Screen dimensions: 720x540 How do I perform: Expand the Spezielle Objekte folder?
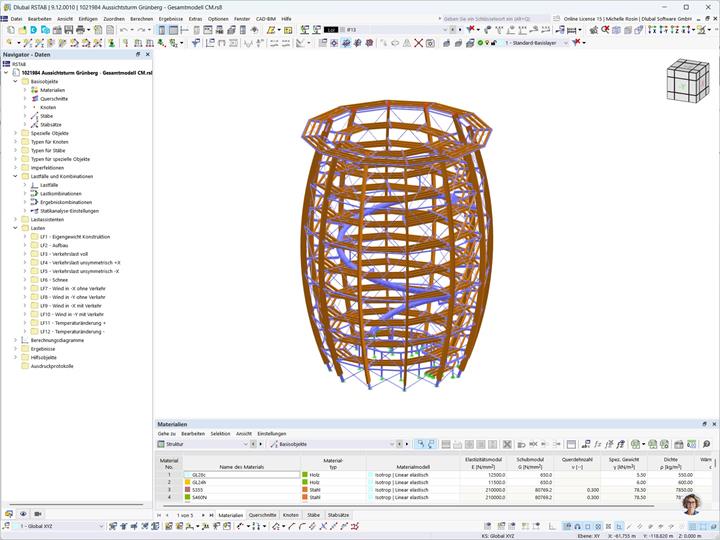pos(15,133)
